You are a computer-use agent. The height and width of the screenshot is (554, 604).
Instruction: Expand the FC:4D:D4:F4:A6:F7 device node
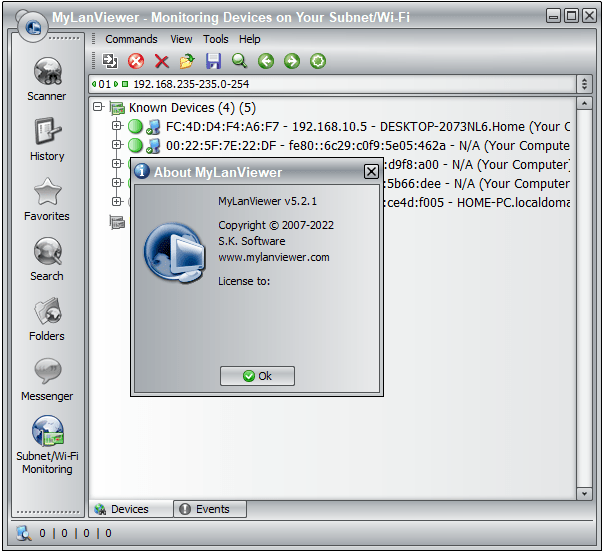pos(116,126)
